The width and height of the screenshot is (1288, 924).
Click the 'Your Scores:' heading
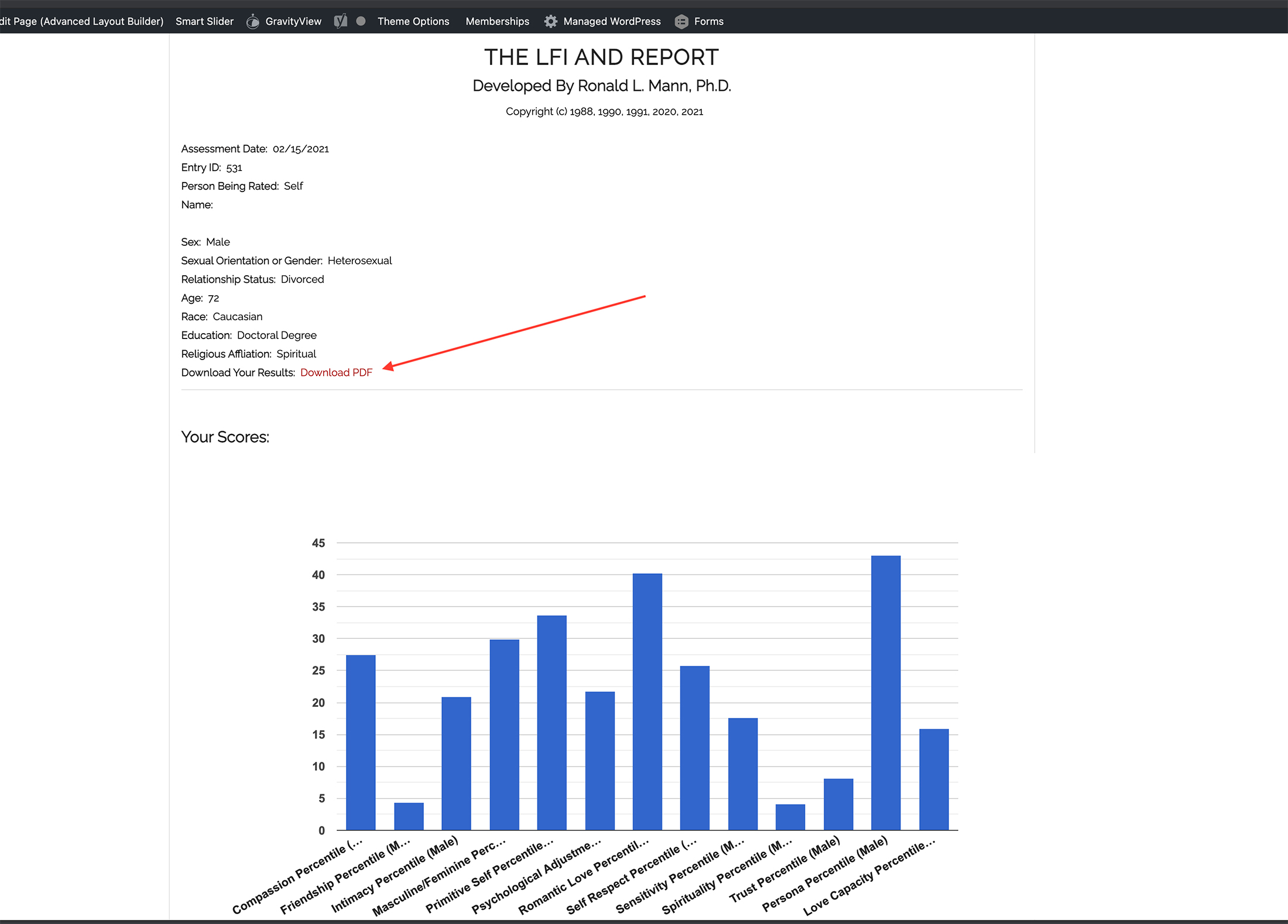[225, 437]
